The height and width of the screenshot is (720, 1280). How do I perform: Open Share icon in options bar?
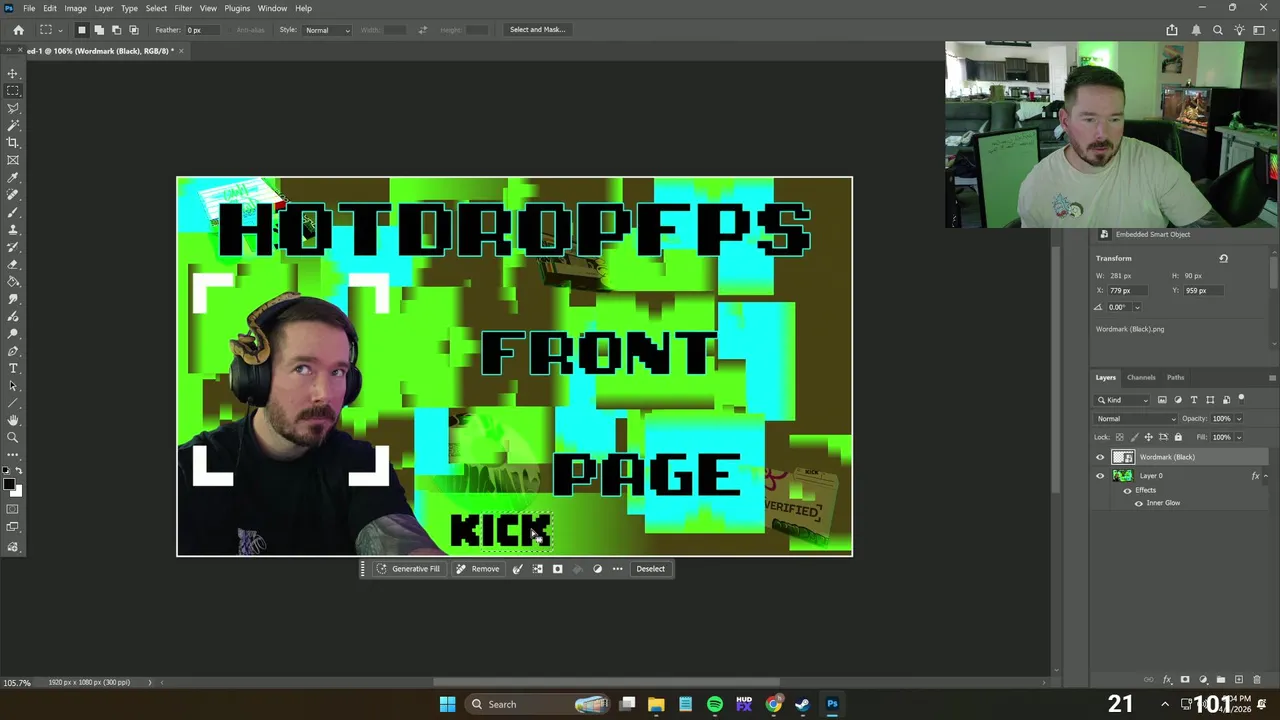coord(1172,30)
